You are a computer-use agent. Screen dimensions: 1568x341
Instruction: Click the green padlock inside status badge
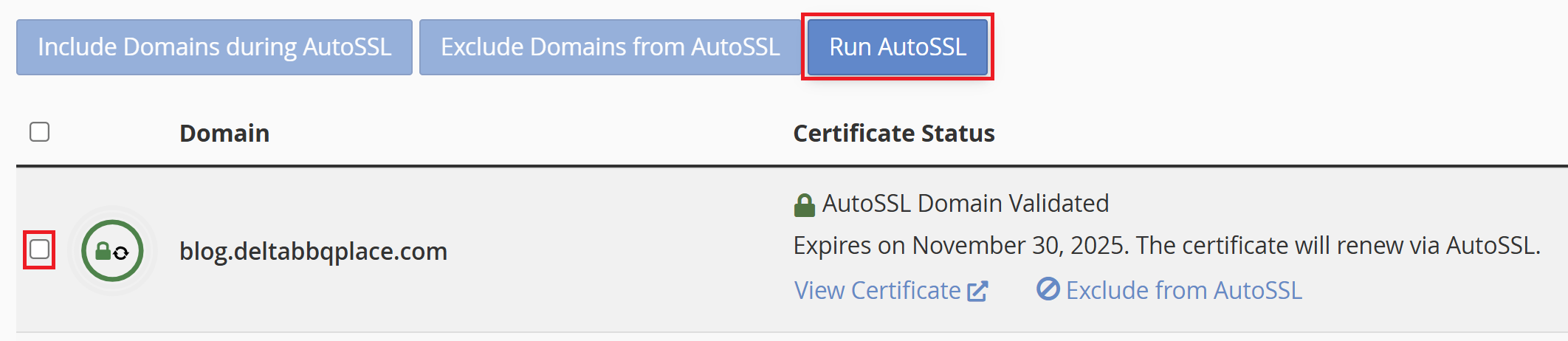pyautogui.click(x=103, y=252)
